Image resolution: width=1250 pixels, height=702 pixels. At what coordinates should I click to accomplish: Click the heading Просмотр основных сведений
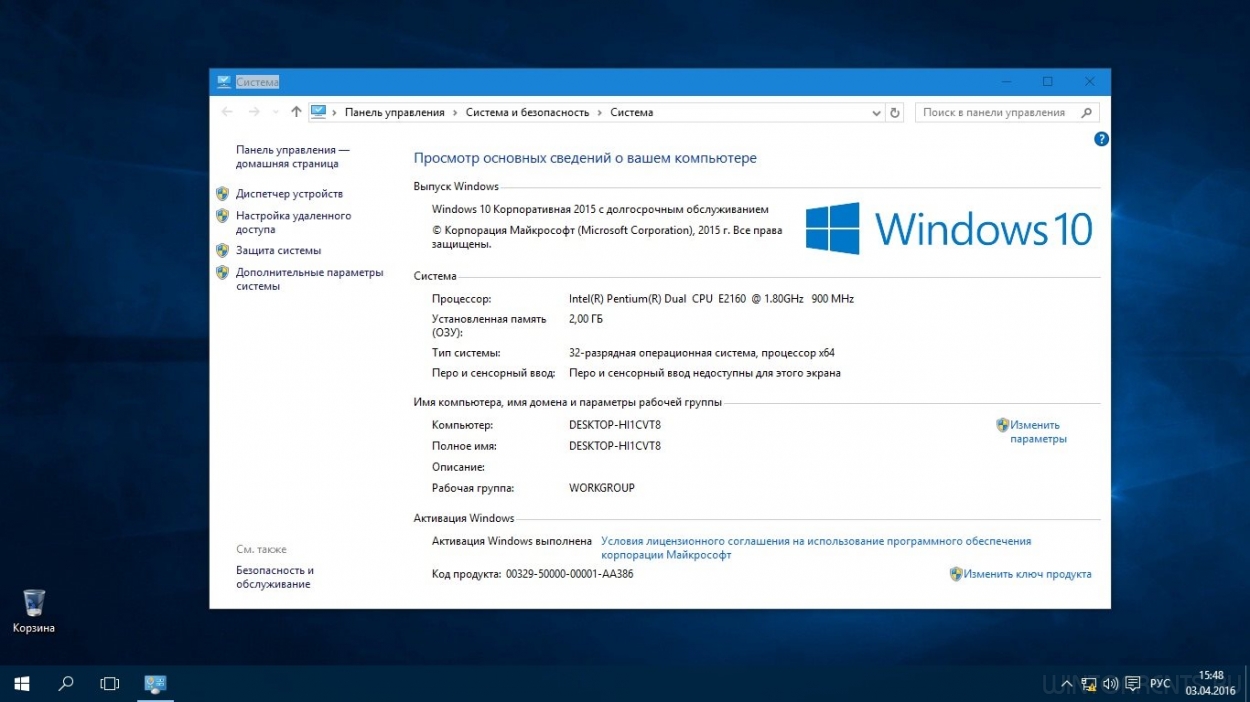pyautogui.click(x=585, y=158)
